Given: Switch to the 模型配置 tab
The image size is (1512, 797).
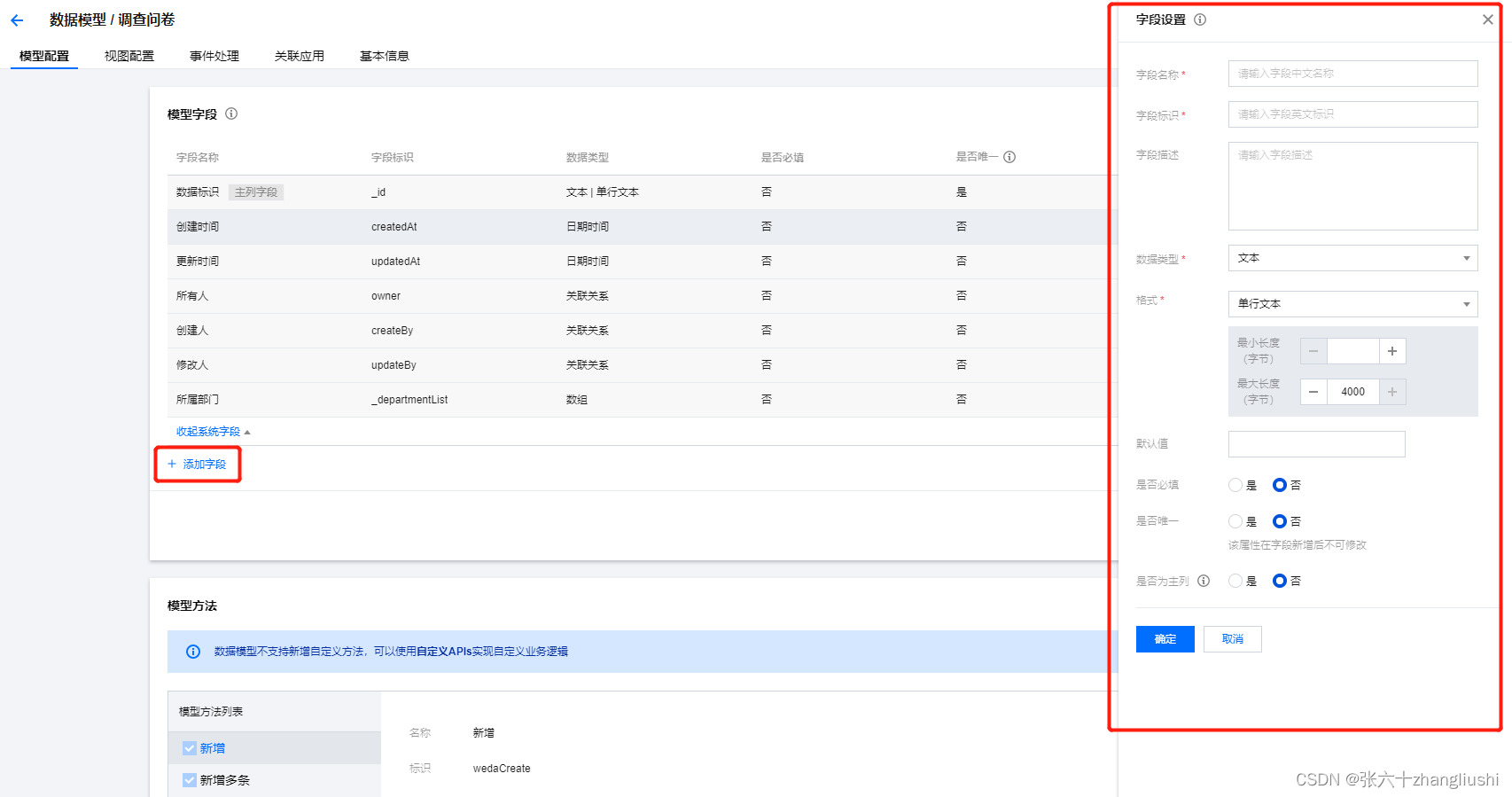Looking at the screenshot, I should click(x=44, y=56).
